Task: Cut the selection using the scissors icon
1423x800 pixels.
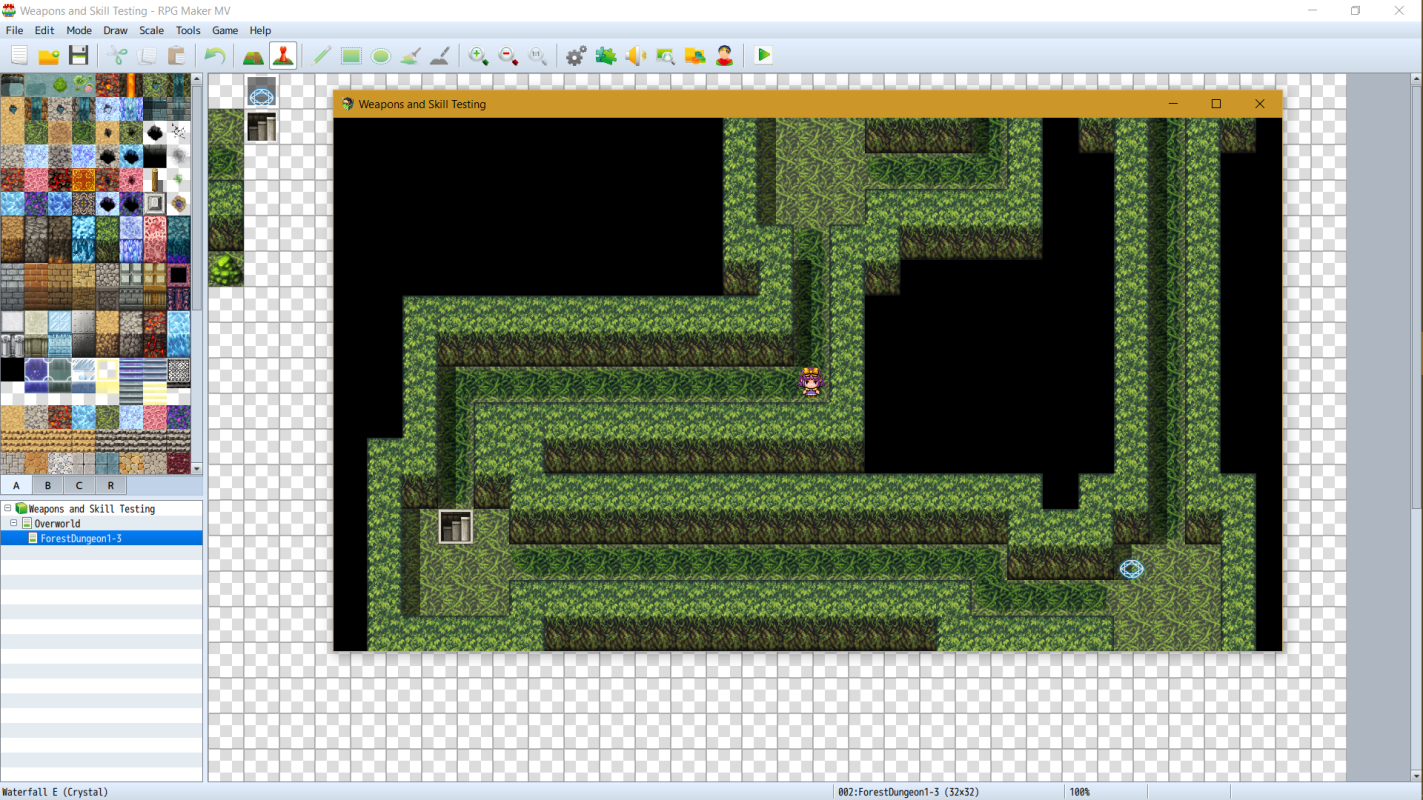Action: tap(117, 56)
